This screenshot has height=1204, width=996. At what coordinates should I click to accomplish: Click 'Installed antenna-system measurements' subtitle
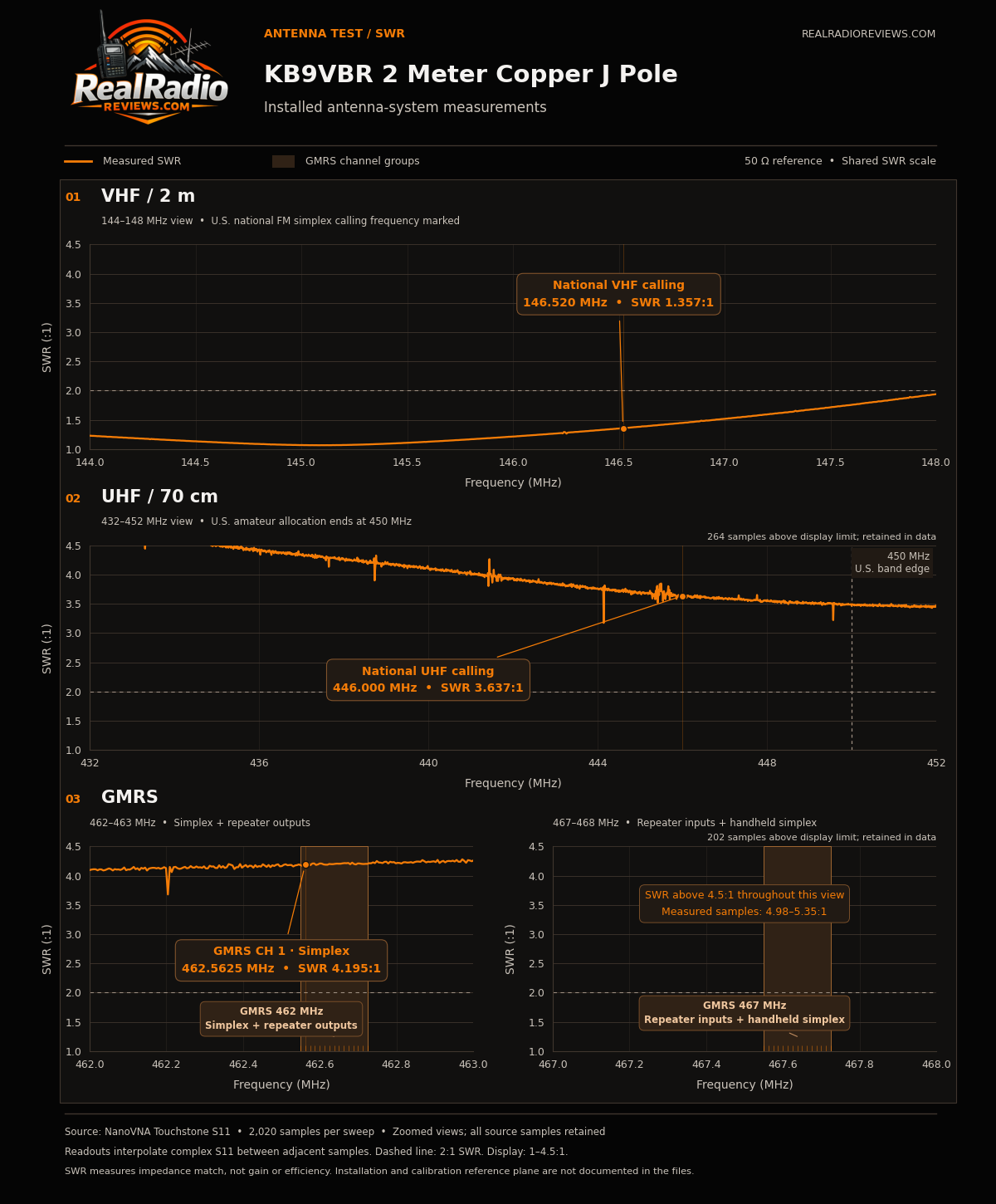[405, 108]
